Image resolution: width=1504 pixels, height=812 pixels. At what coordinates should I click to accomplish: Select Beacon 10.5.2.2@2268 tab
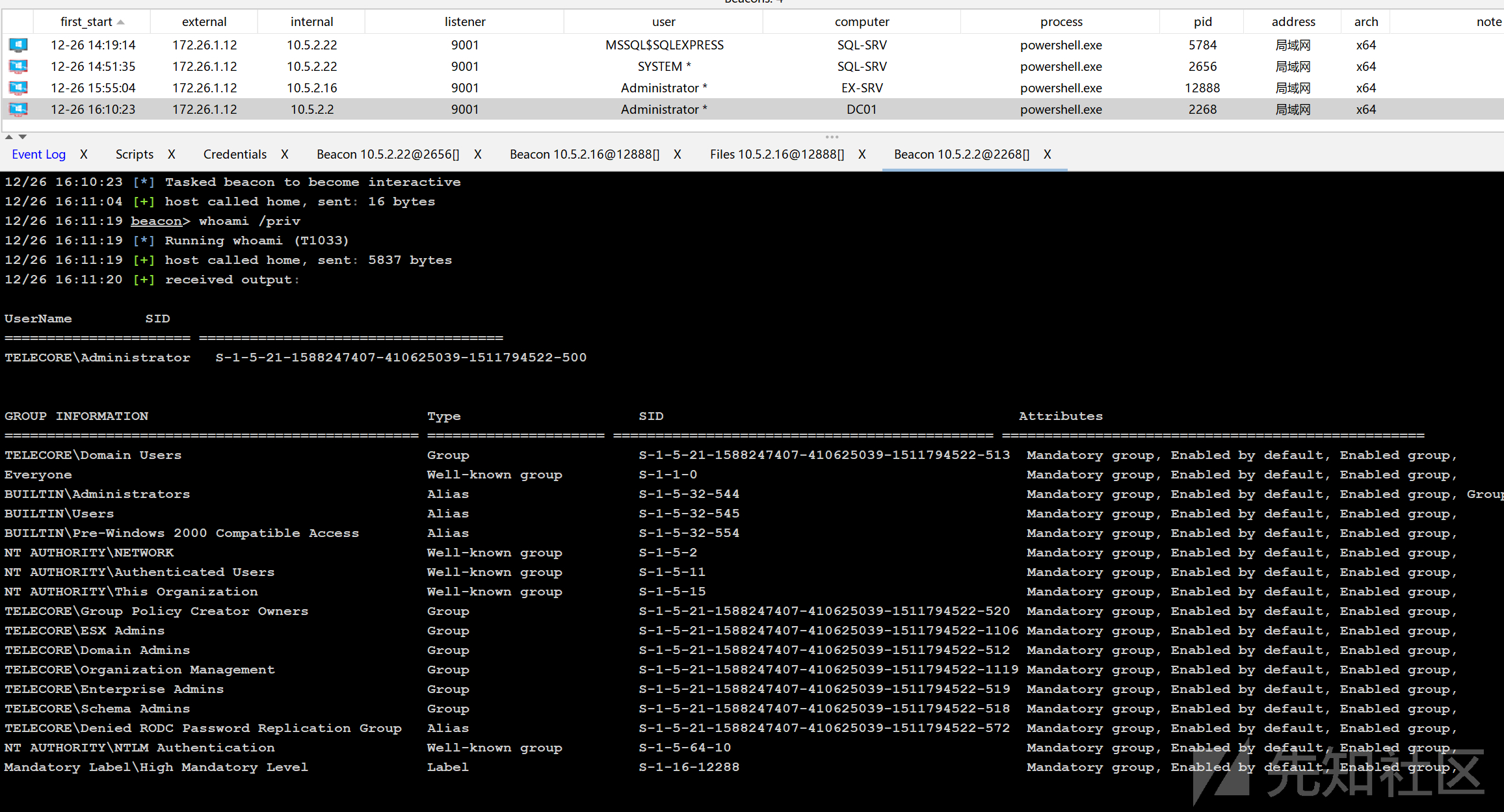click(961, 154)
